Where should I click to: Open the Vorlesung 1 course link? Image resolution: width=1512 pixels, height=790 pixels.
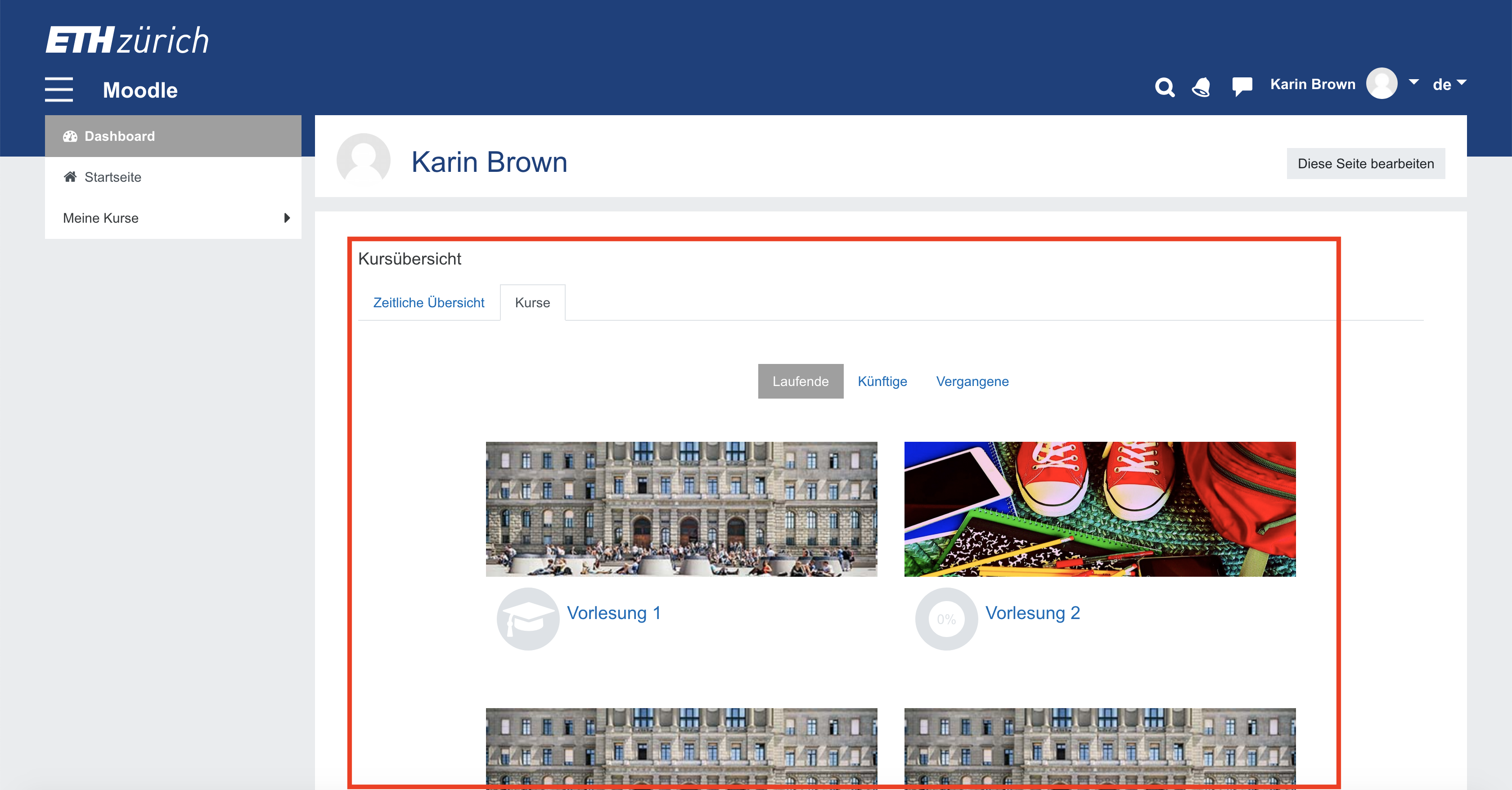tap(613, 613)
